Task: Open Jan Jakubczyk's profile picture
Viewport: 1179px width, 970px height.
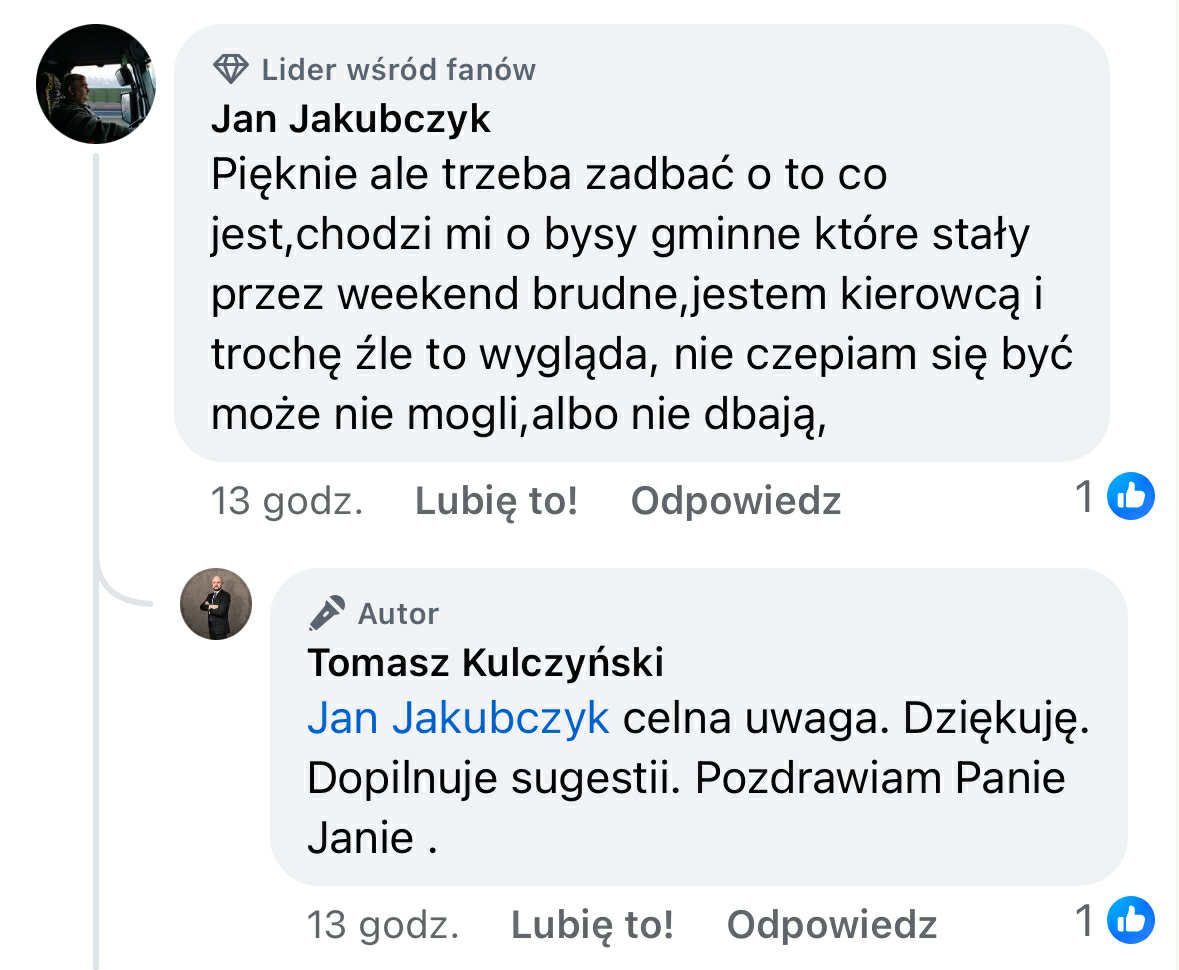Action: tap(96, 84)
